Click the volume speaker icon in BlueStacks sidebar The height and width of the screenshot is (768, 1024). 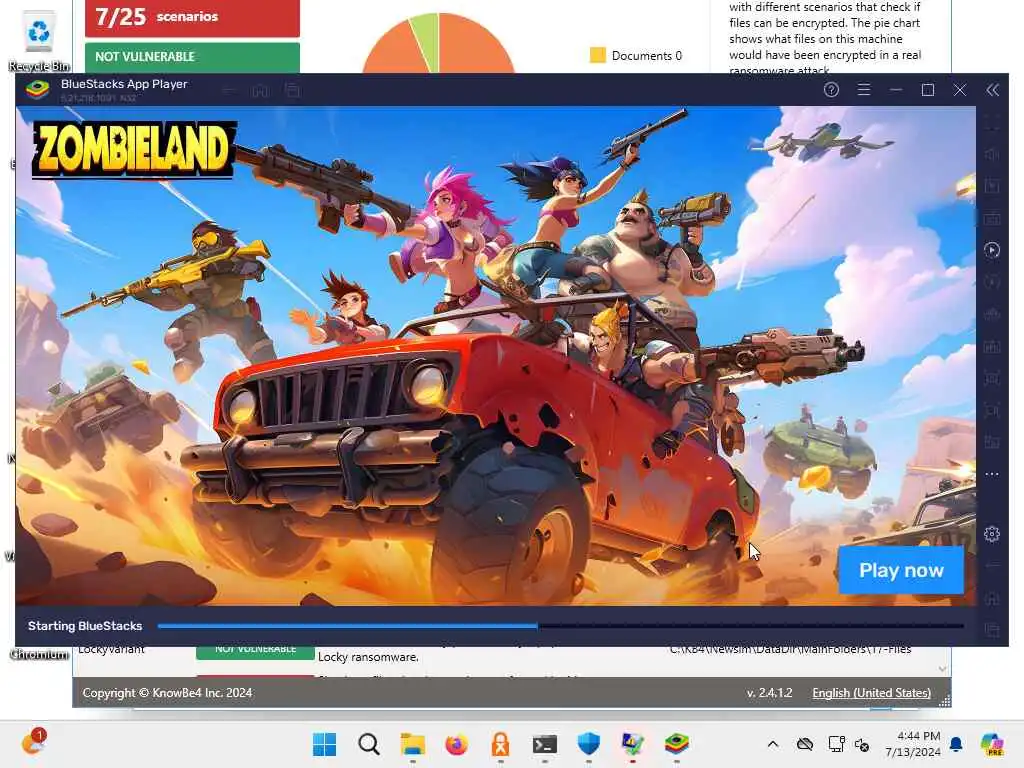pyautogui.click(x=992, y=154)
